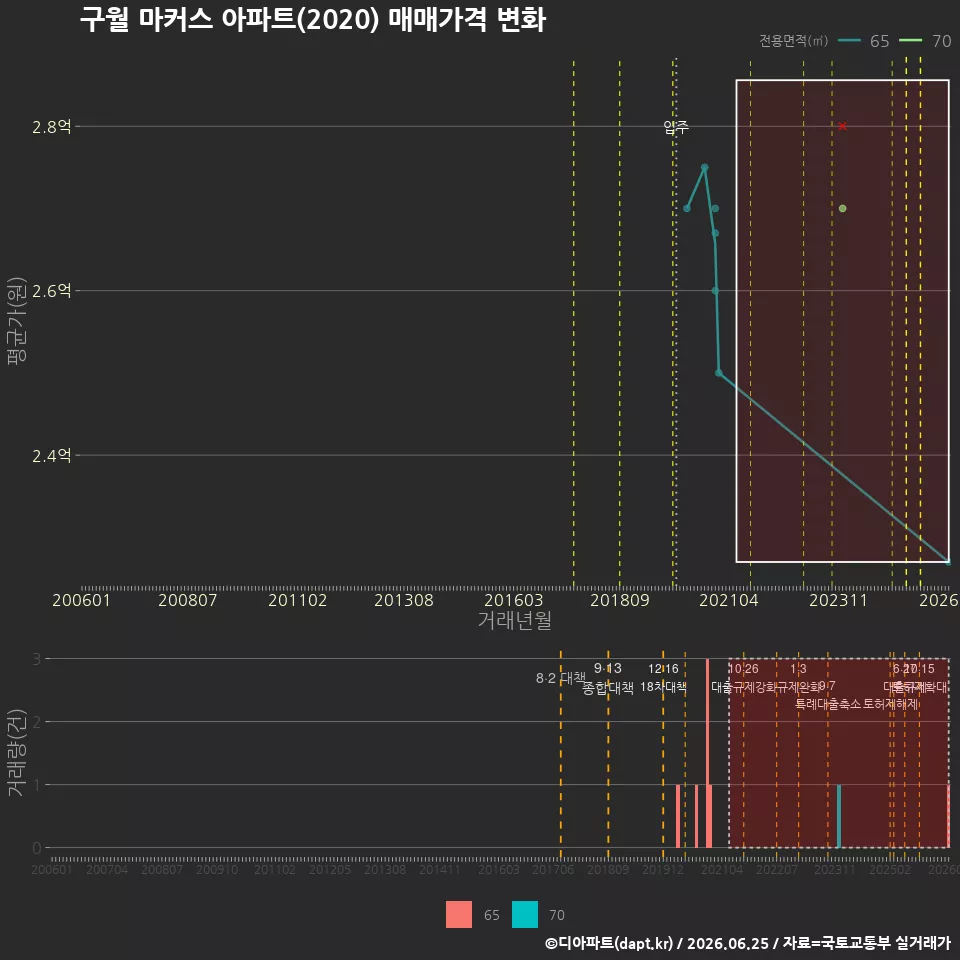
Task: Click the 12·16 18차대책 annotation
Action: [663, 678]
